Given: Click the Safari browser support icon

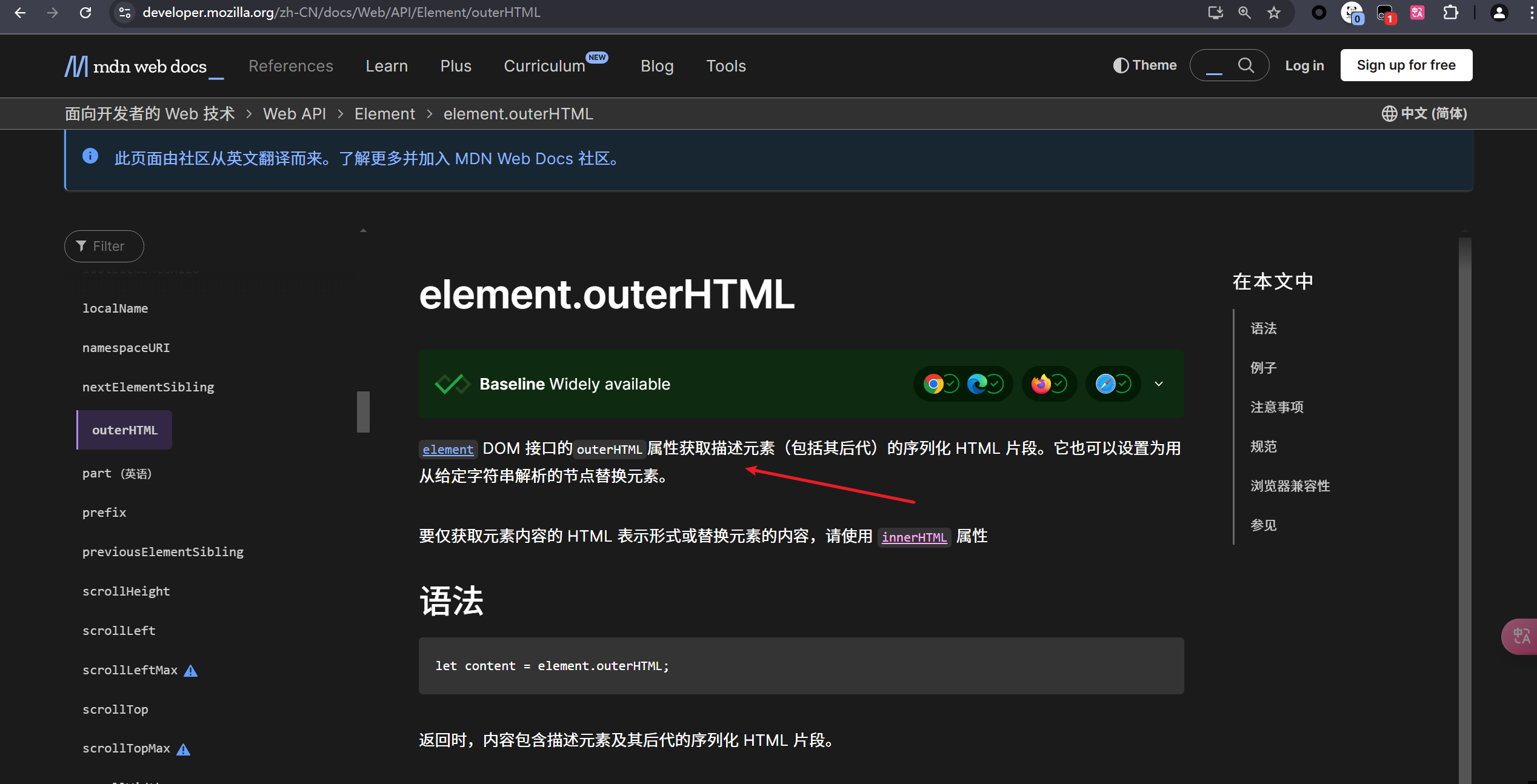Looking at the screenshot, I should (x=1105, y=384).
